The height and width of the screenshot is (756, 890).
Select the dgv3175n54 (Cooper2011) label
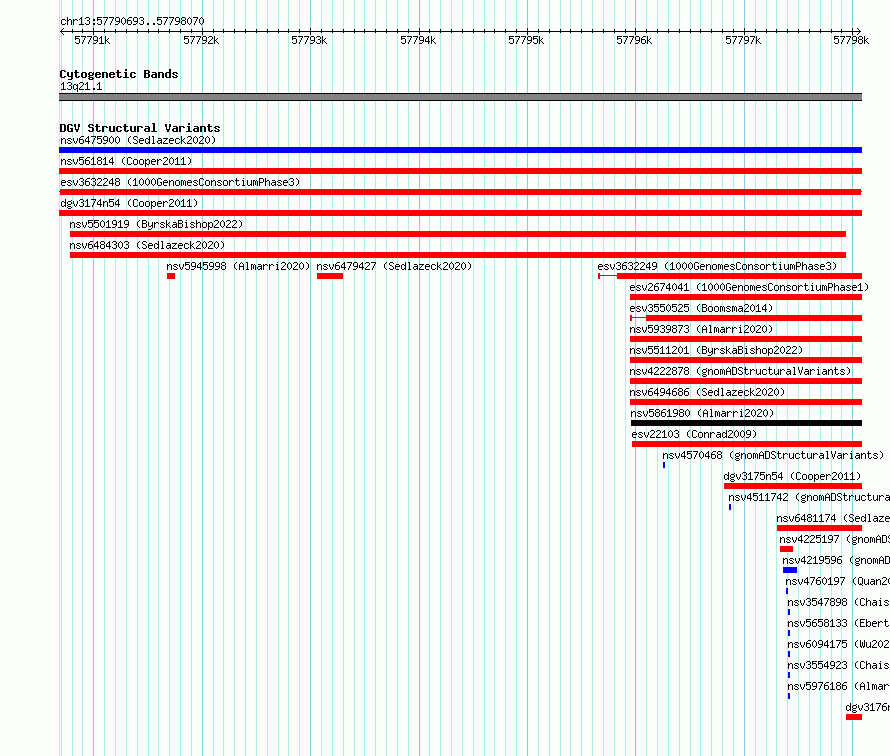792,476
